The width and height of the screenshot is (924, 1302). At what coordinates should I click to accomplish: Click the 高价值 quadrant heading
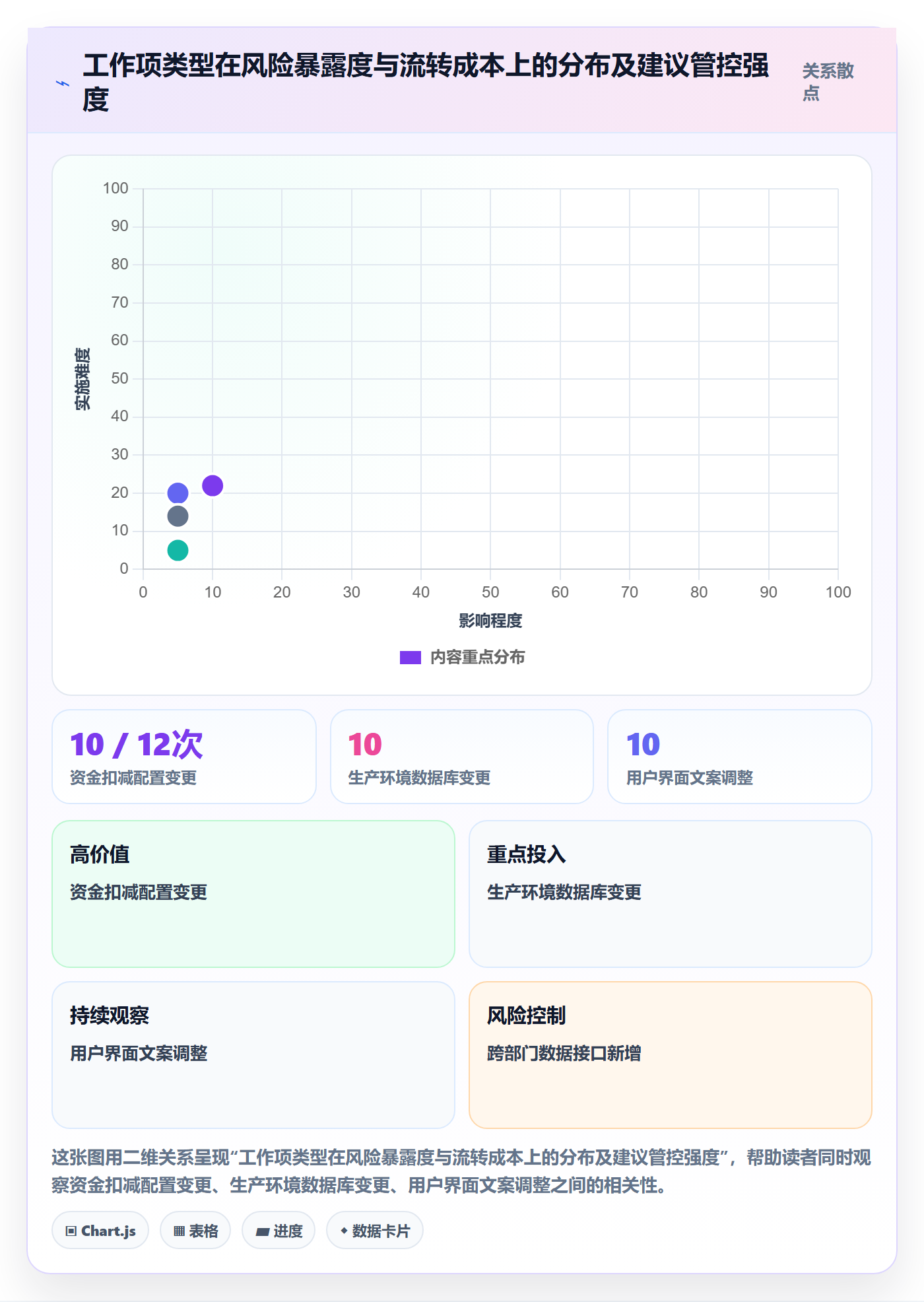tap(100, 854)
